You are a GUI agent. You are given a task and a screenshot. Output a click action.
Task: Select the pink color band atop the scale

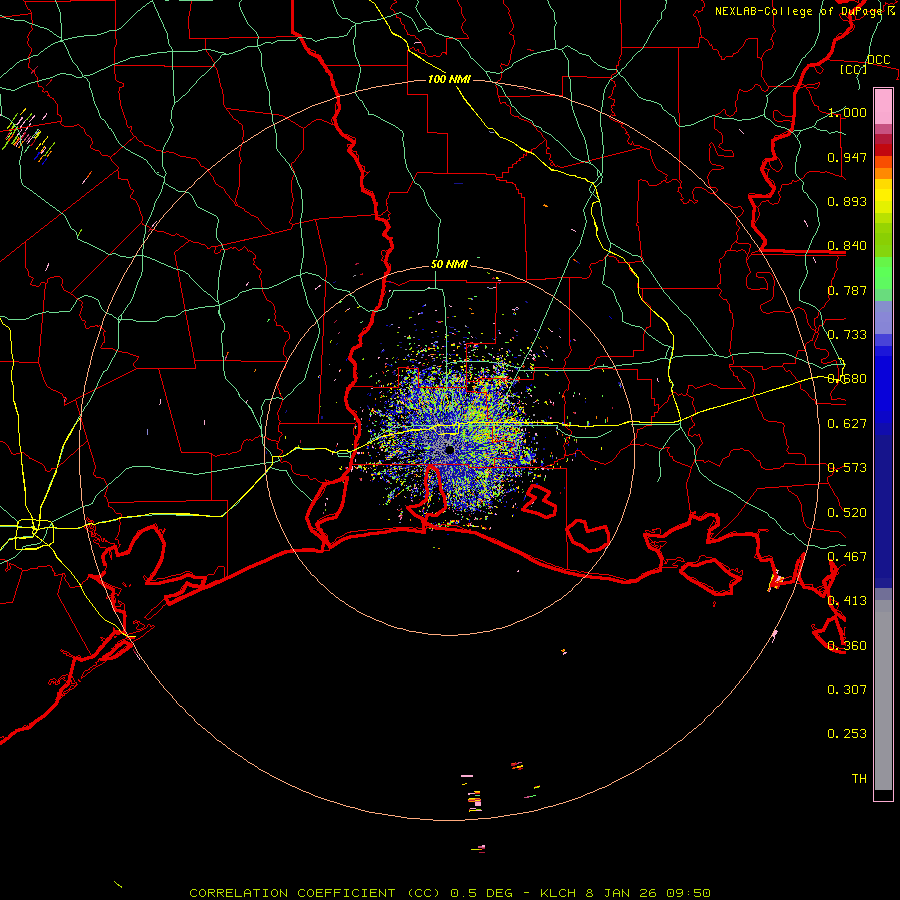point(883,107)
